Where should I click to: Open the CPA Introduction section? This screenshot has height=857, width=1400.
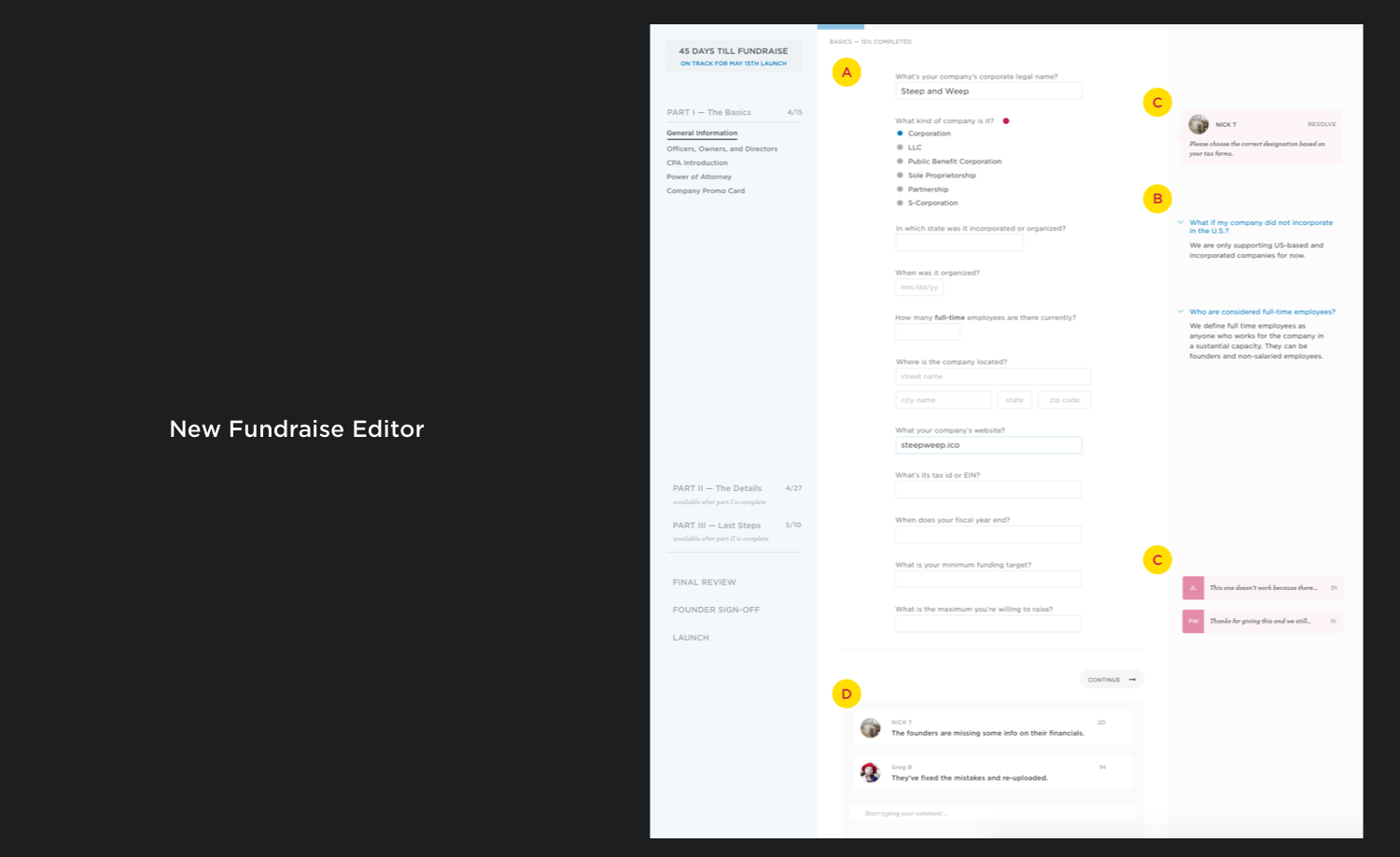pyautogui.click(x=697, y=162)
